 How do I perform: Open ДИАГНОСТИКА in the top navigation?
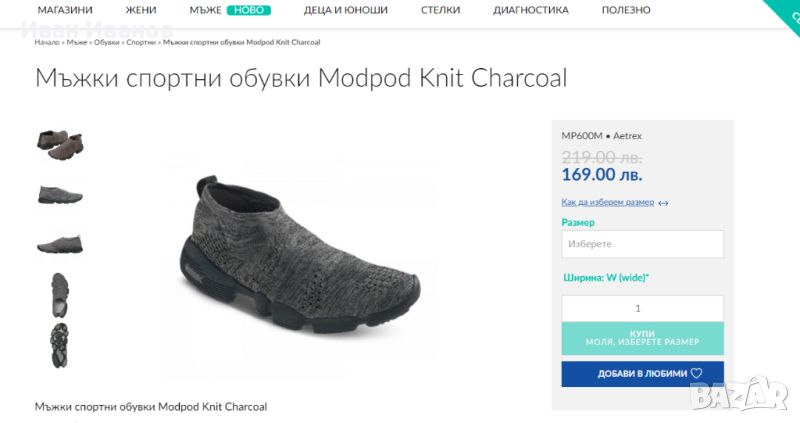(531, 10)
